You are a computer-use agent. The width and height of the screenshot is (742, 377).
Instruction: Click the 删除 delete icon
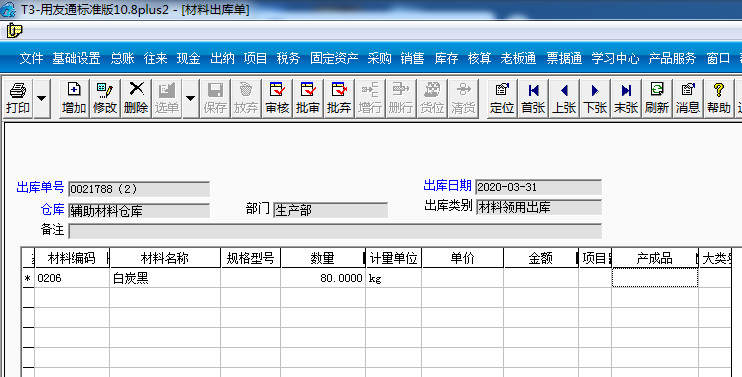click(x=136, y=98)
